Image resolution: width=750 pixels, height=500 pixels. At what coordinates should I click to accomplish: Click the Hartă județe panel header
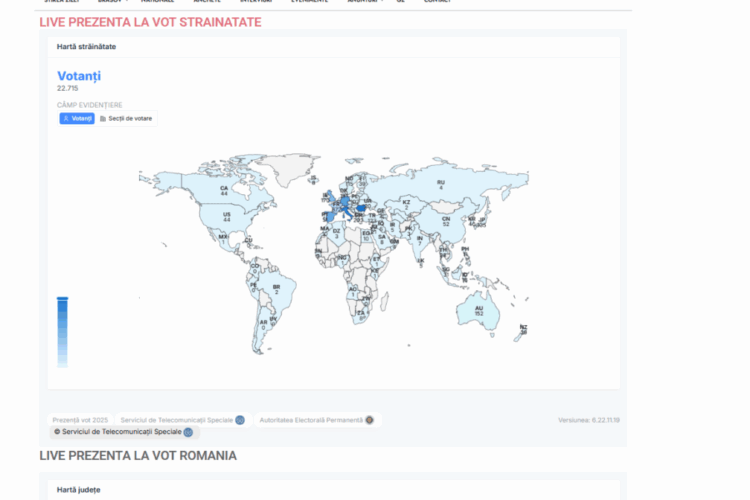pos(78,489)
